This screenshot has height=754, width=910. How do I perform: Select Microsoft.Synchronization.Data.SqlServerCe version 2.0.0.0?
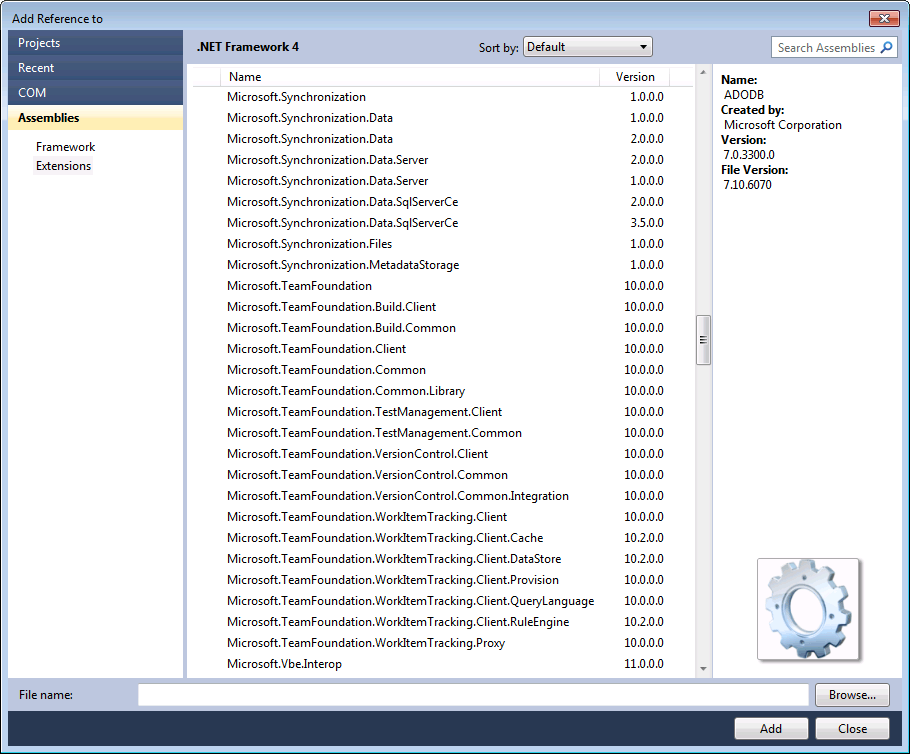pos(443,202)
